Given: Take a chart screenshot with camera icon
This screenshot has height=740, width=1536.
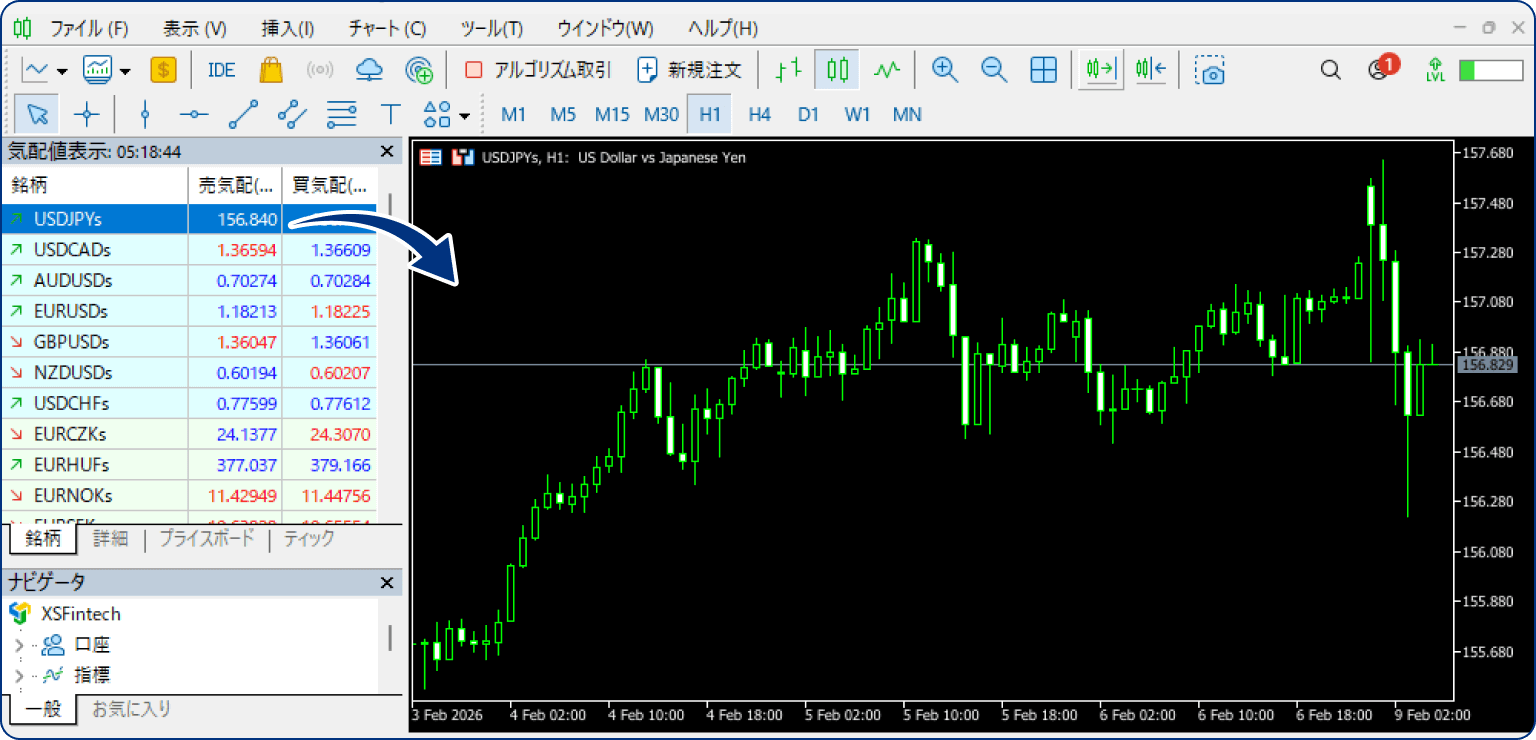Looking at the screenshot, I should [x=1210, y=70].
